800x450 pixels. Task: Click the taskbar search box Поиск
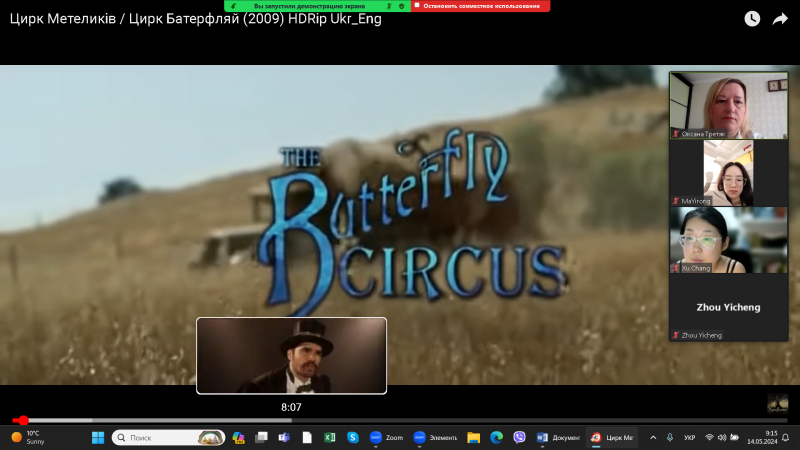pyautogui.click(x=168, y=438)
